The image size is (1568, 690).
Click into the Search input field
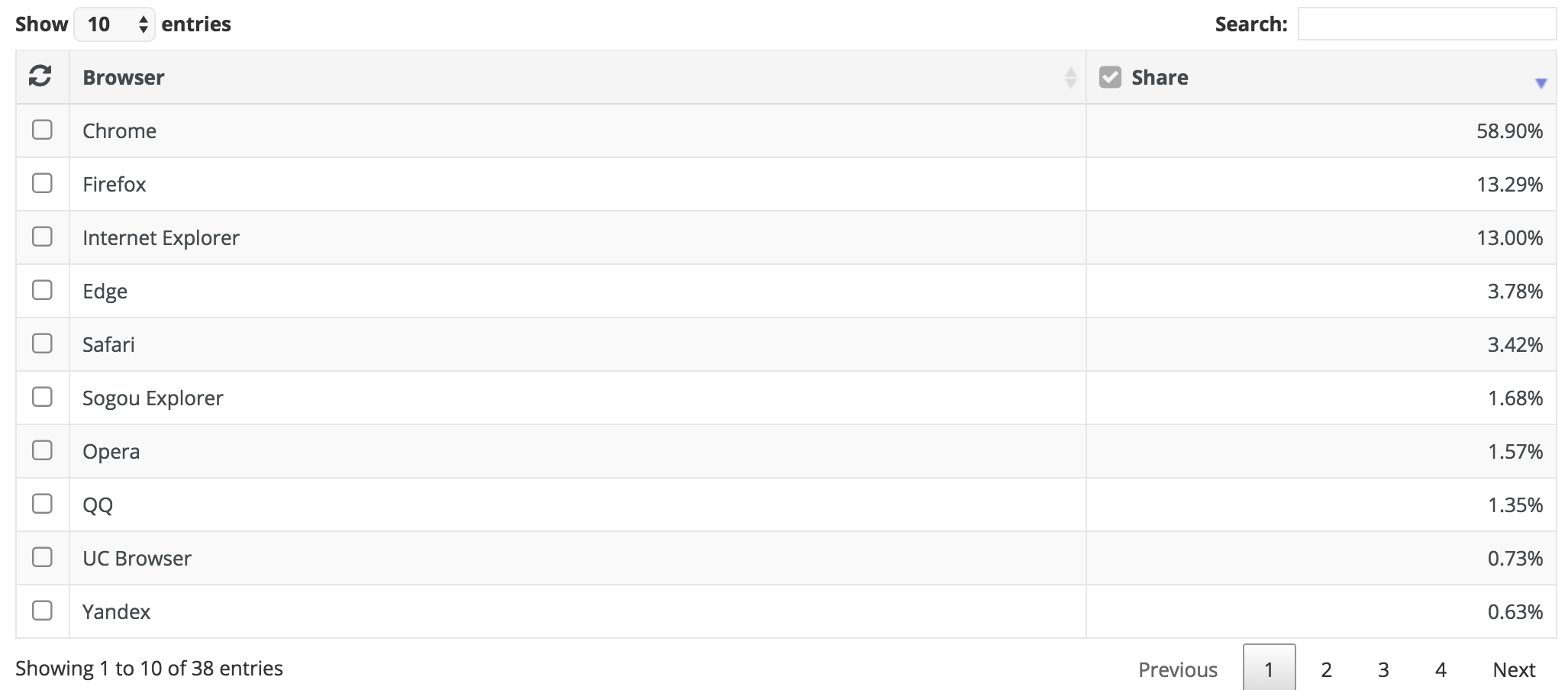[x=1427, y=24]
